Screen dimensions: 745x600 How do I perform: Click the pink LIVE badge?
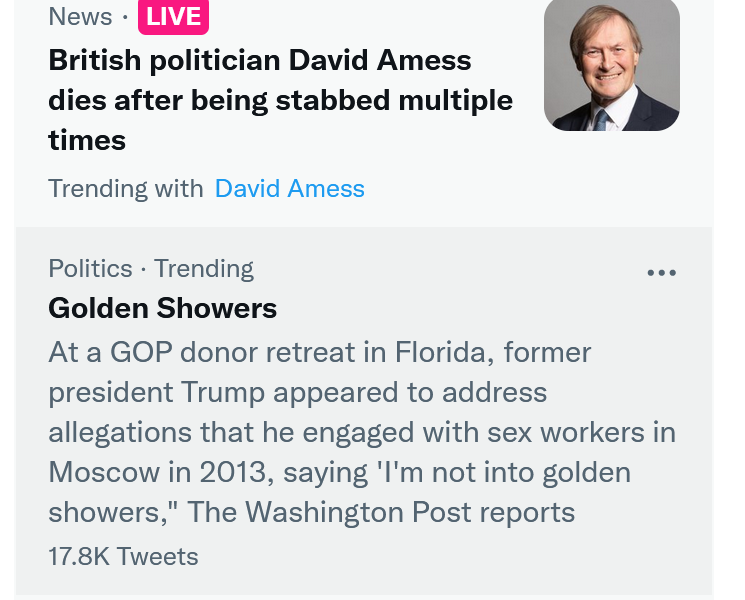[173, 17]
